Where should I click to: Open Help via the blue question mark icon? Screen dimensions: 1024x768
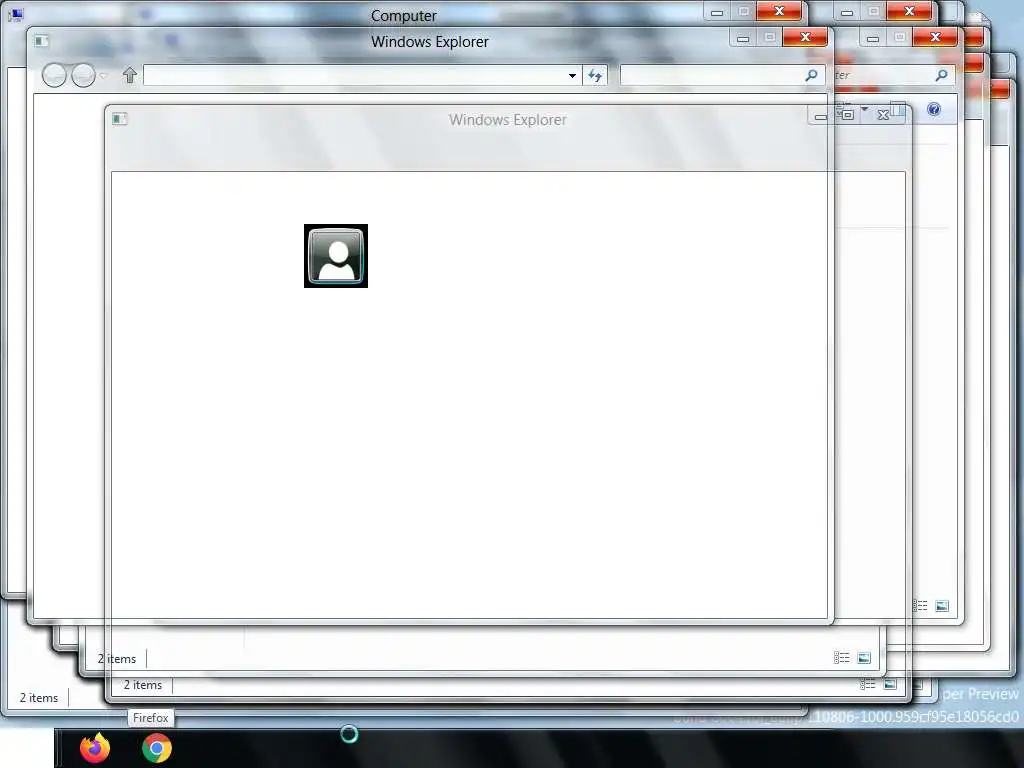934,109
